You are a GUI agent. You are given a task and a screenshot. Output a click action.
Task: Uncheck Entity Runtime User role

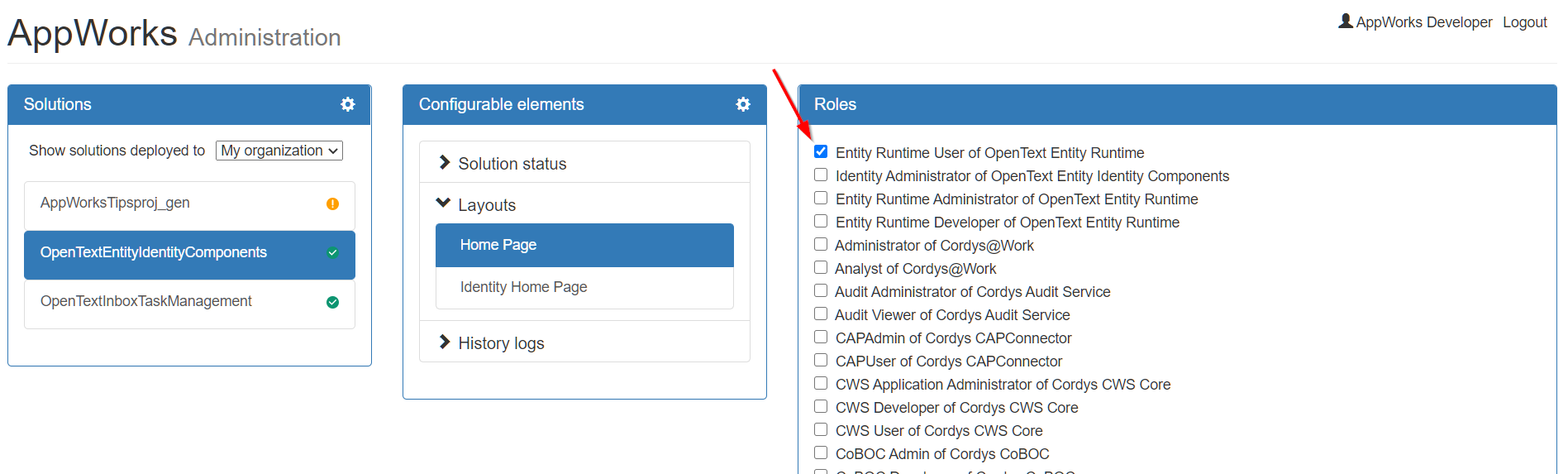[x=821, y=151]
